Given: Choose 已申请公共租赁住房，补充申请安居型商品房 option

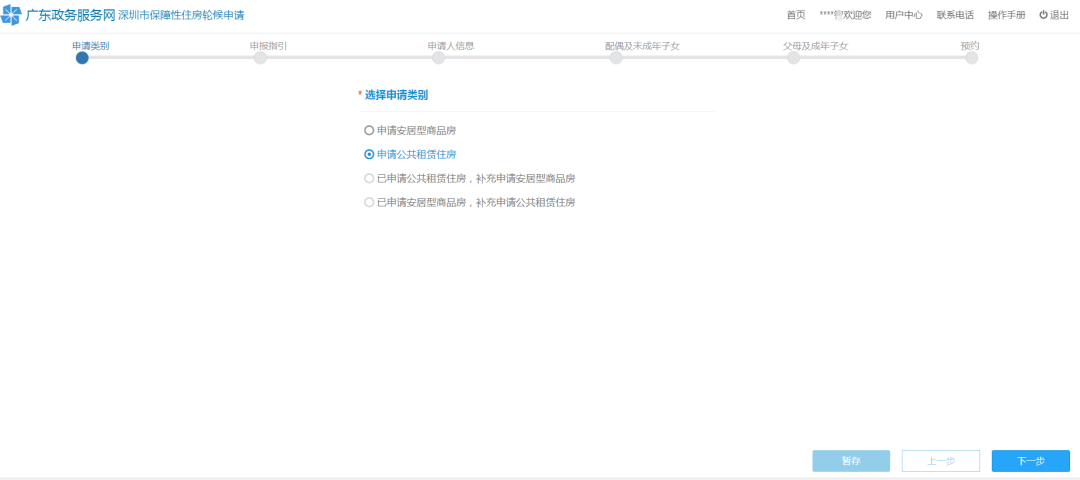Looking at the screenshot, I should (x=369, y=178).
